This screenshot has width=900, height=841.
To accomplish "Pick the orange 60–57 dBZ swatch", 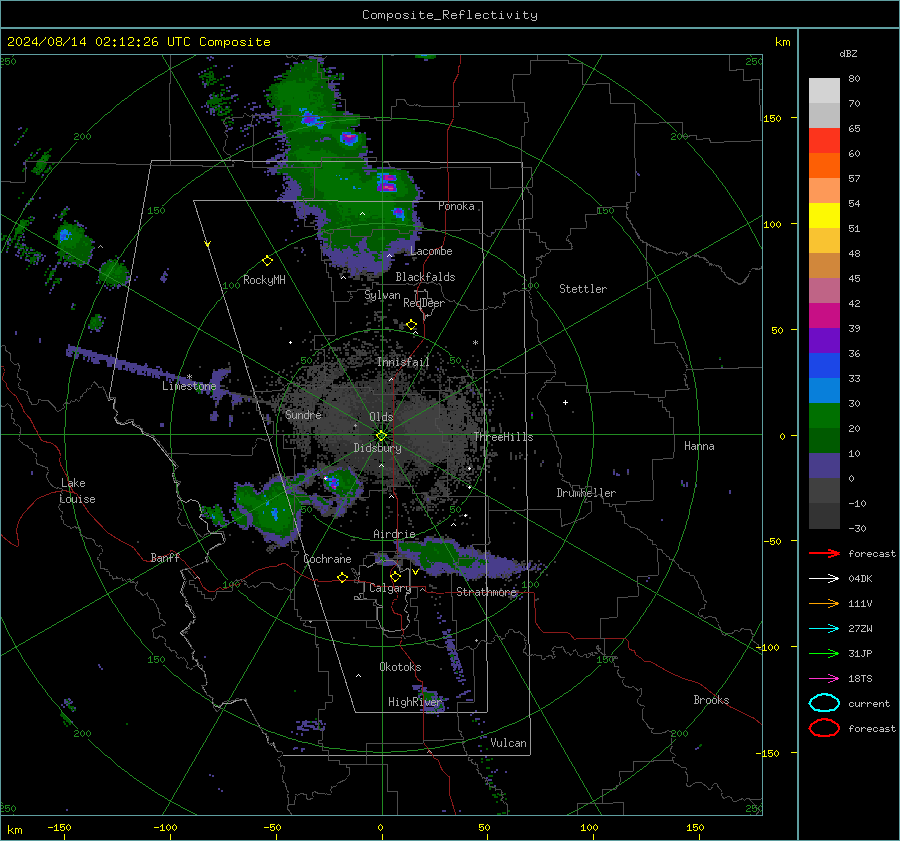I will coord(824,166).
